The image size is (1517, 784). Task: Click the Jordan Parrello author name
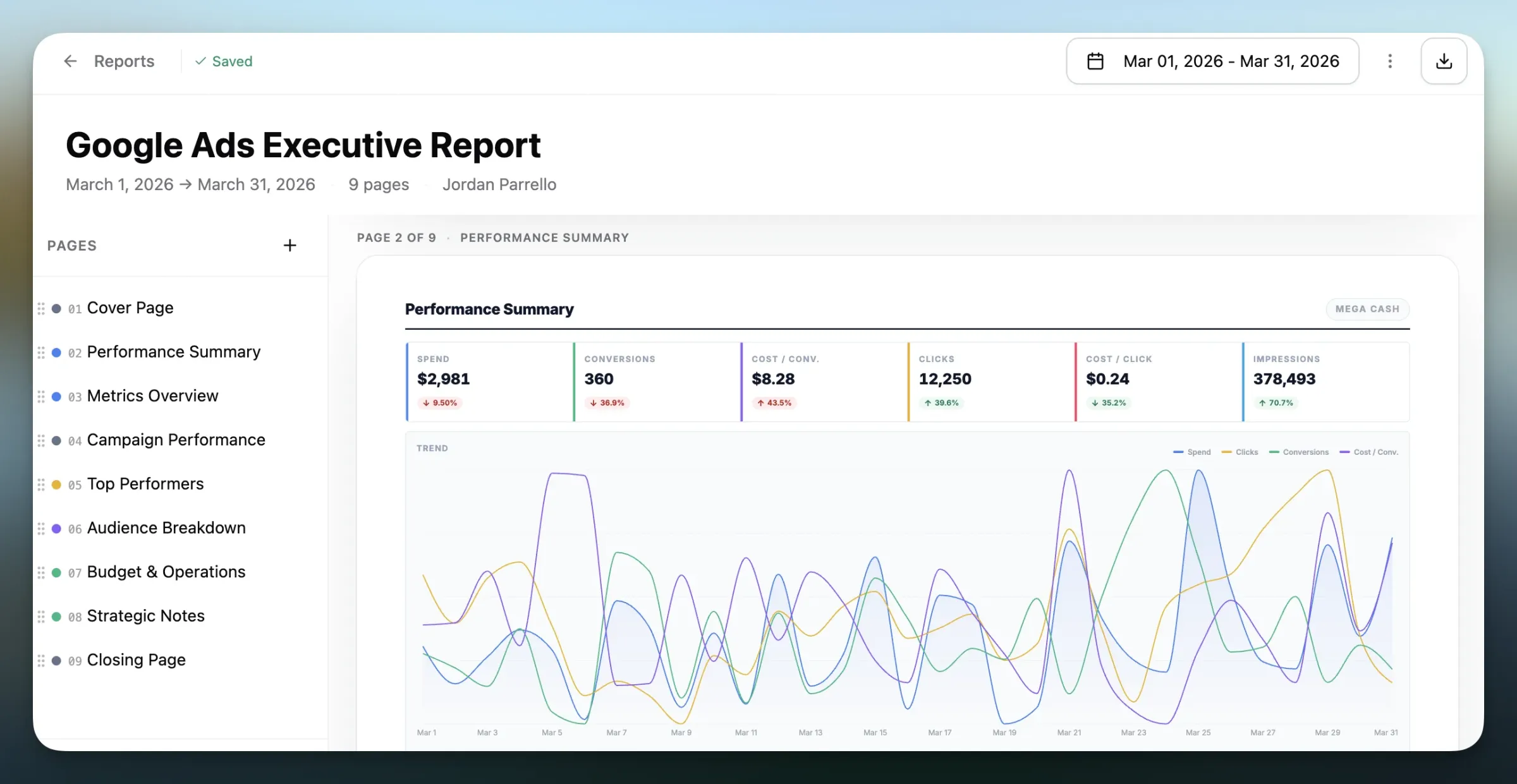tap(499, 184)
